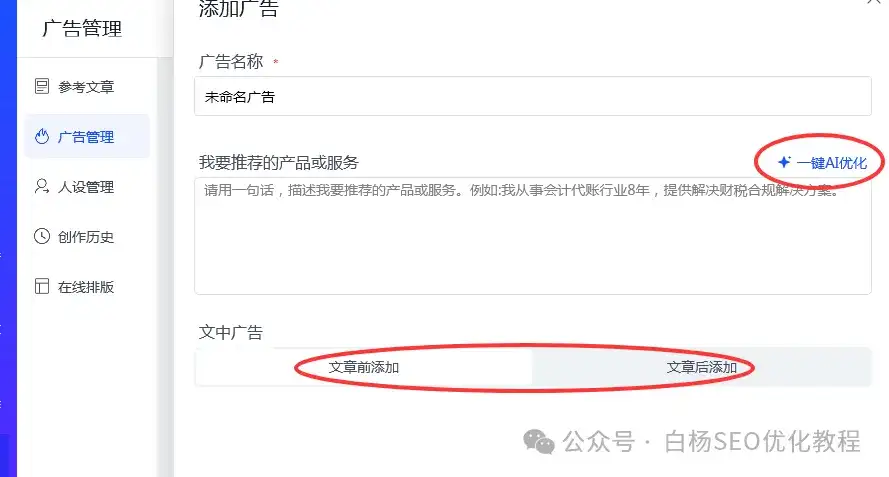Click the WeChat logo in the watermark
Viewport: 889px width, 477px height.
coord(539,442)
